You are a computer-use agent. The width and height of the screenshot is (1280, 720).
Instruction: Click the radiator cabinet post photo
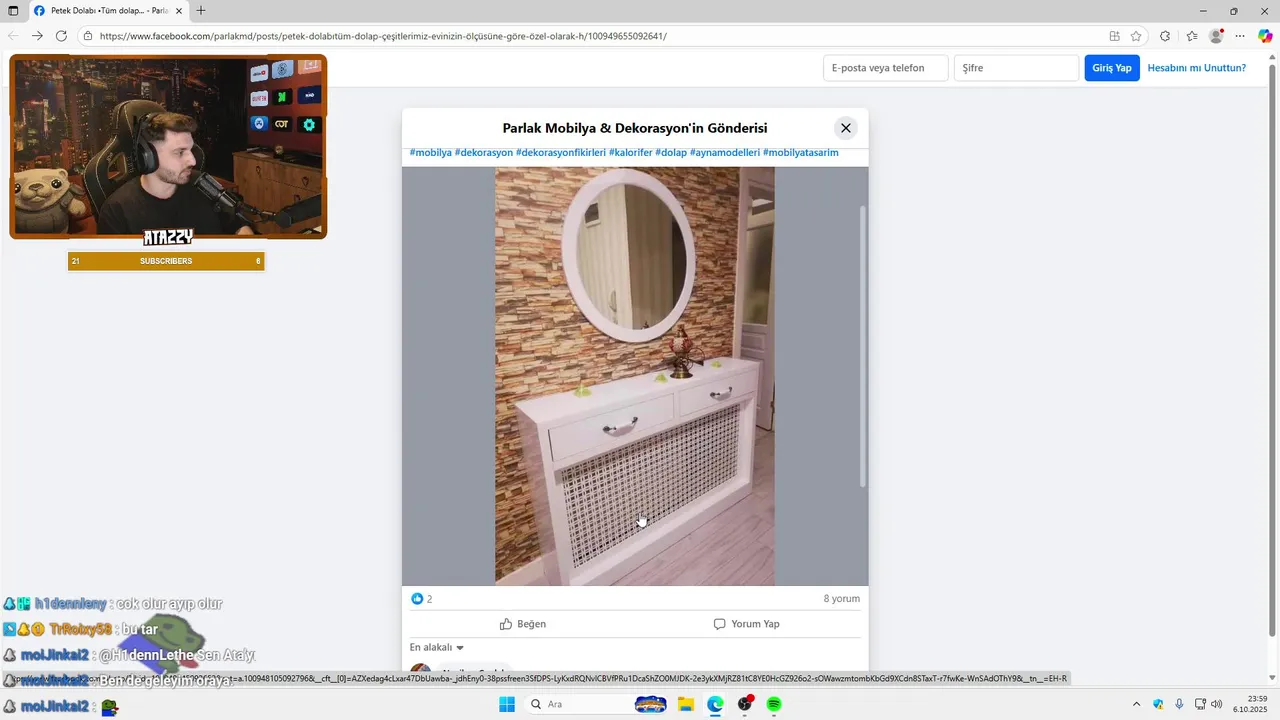(x=635, y=376)
